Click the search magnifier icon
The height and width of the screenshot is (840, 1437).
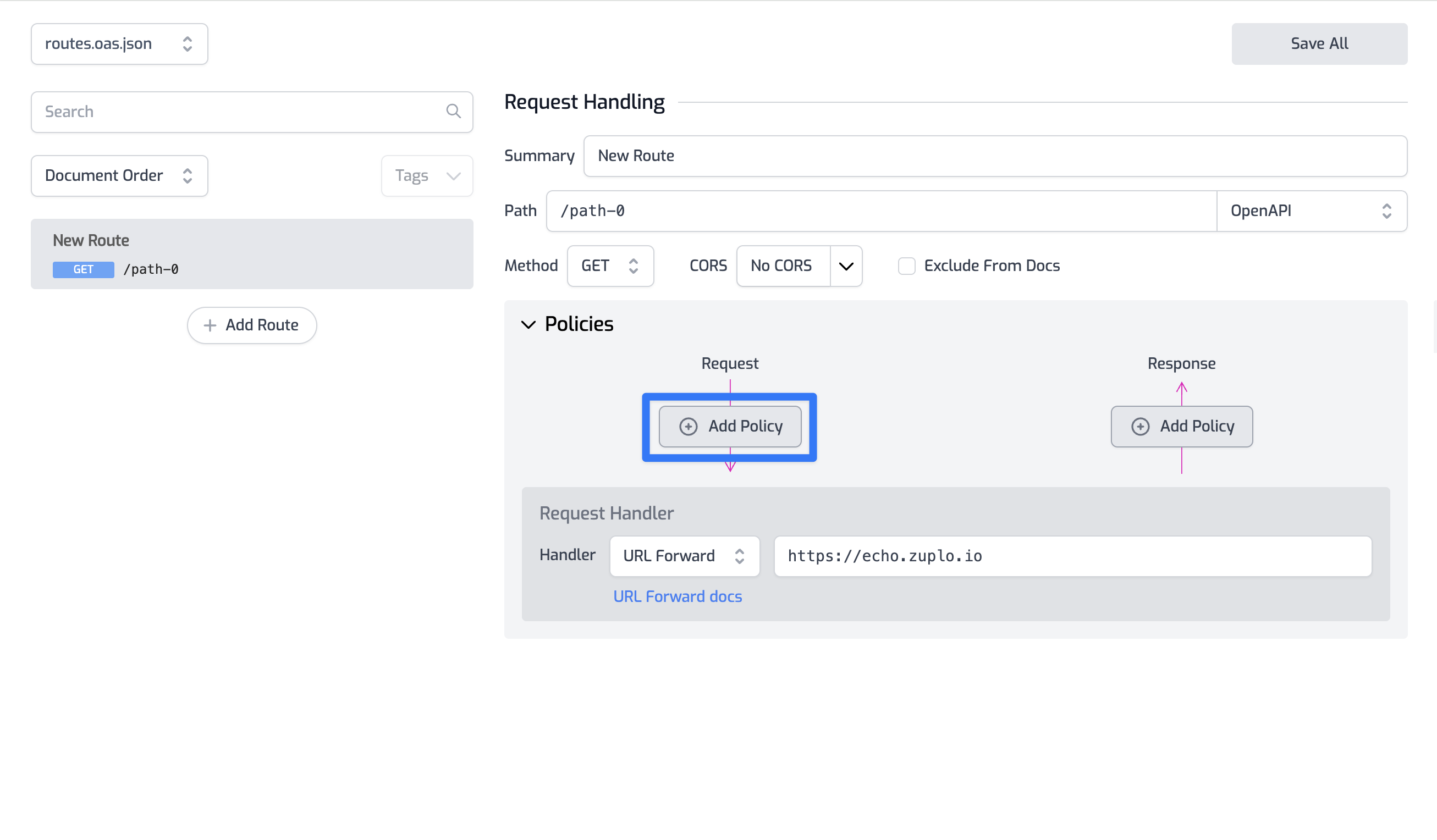(x=453, y=111)
